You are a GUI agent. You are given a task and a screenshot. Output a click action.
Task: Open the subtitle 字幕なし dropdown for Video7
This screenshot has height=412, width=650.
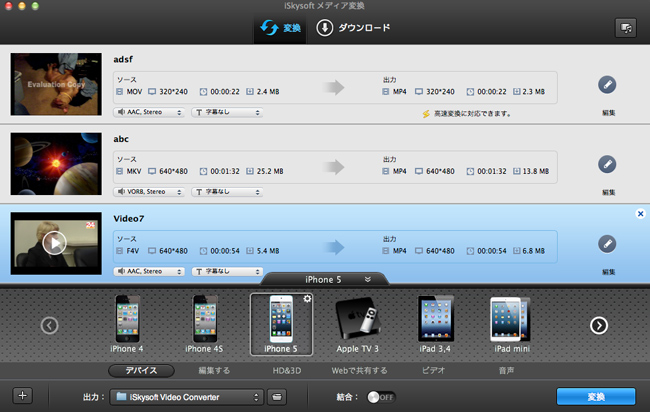227,271
